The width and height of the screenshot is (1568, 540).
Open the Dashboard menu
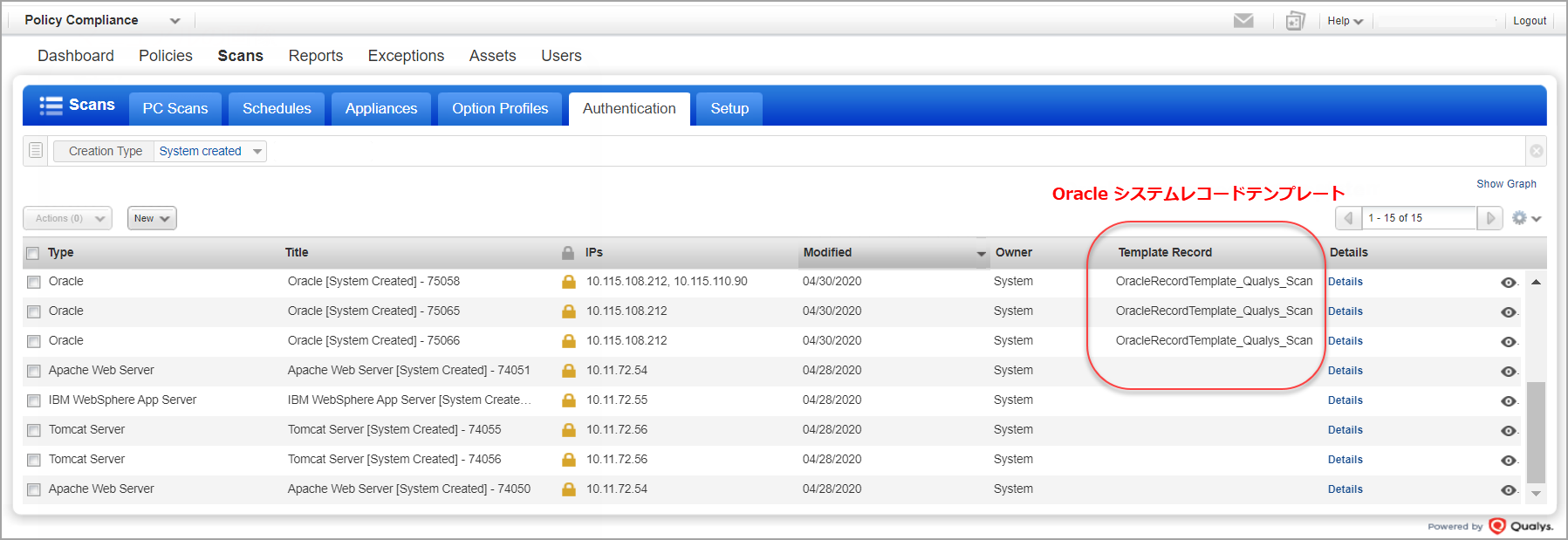[x=76, y=56]
